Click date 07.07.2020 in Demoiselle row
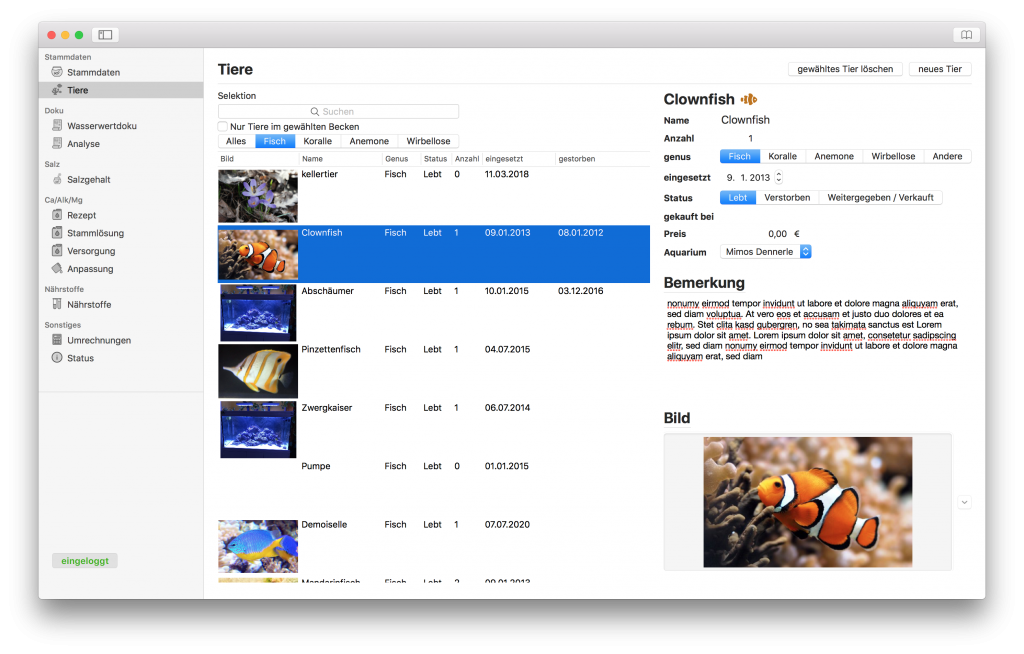This screenshot has height=654, width=1024. tap(507, 525)
